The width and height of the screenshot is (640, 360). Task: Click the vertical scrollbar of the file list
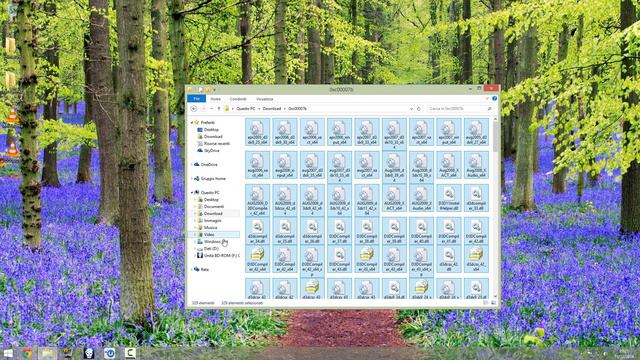pos(496,136)
